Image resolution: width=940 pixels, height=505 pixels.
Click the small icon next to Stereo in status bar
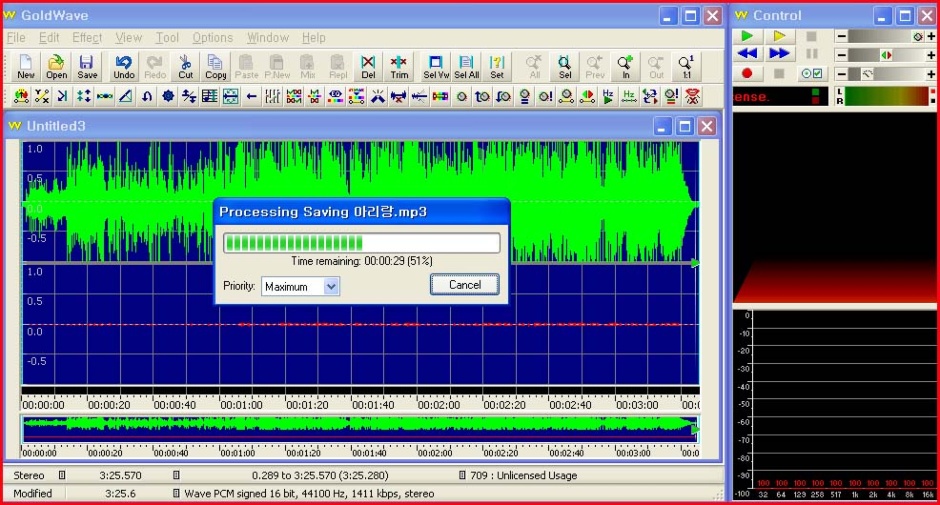point(62,475)
